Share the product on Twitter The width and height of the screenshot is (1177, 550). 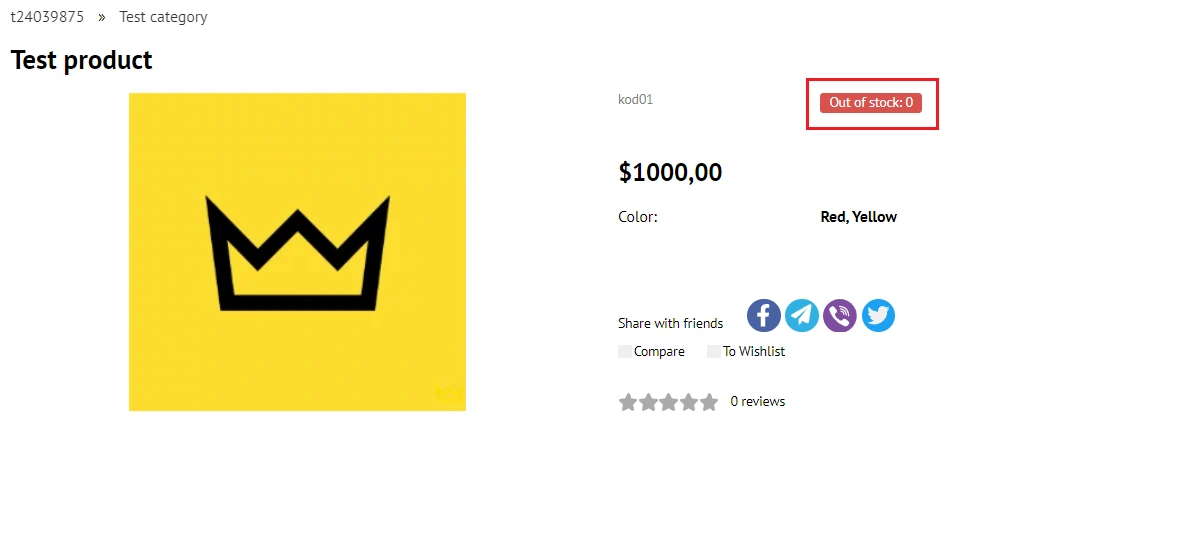[x=878, y=316]
